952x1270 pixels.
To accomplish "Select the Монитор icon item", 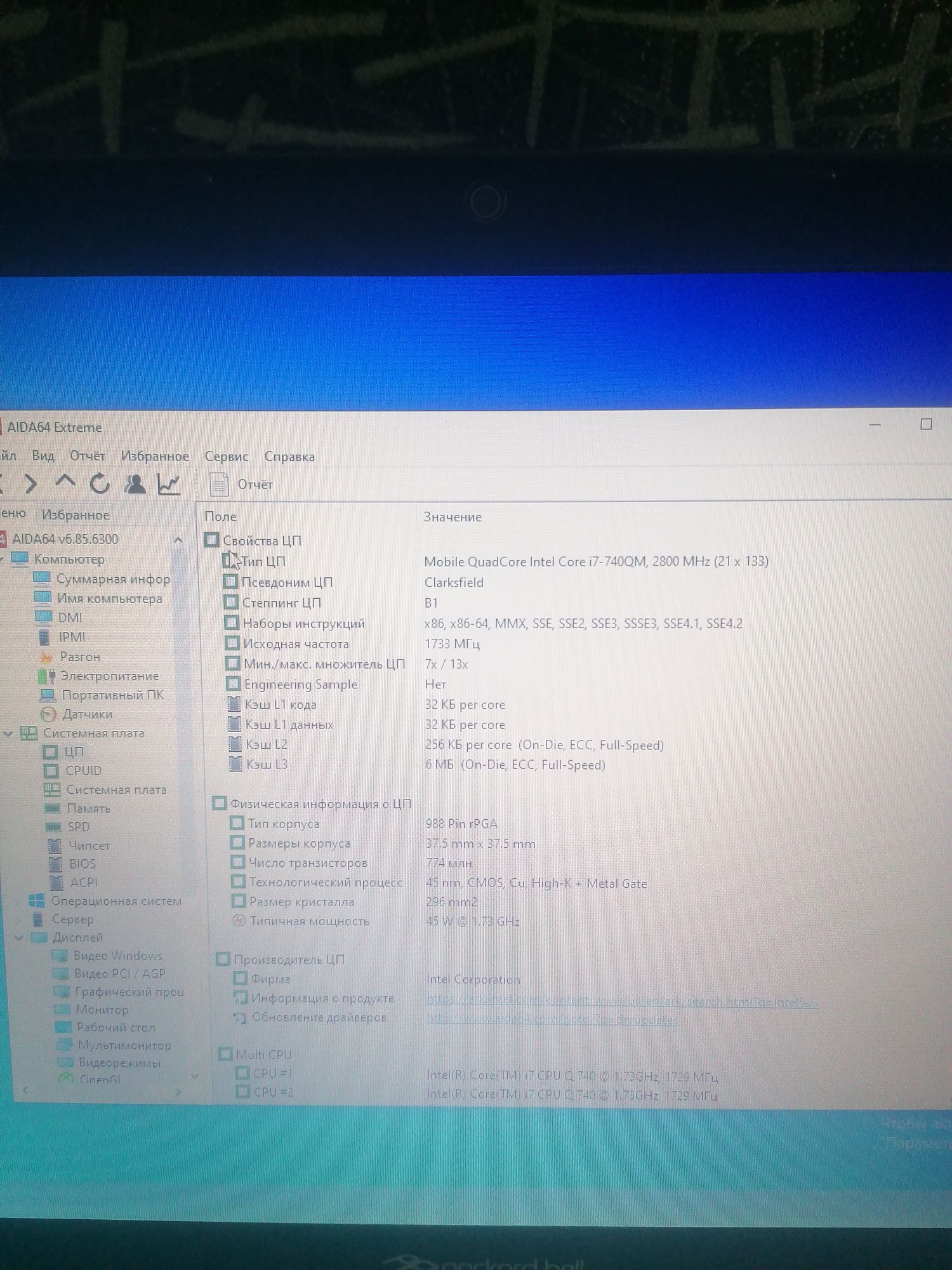I will (62, 1010).
